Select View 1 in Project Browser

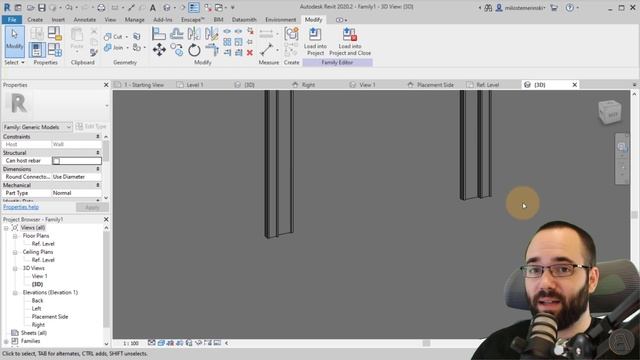point(40,276)
